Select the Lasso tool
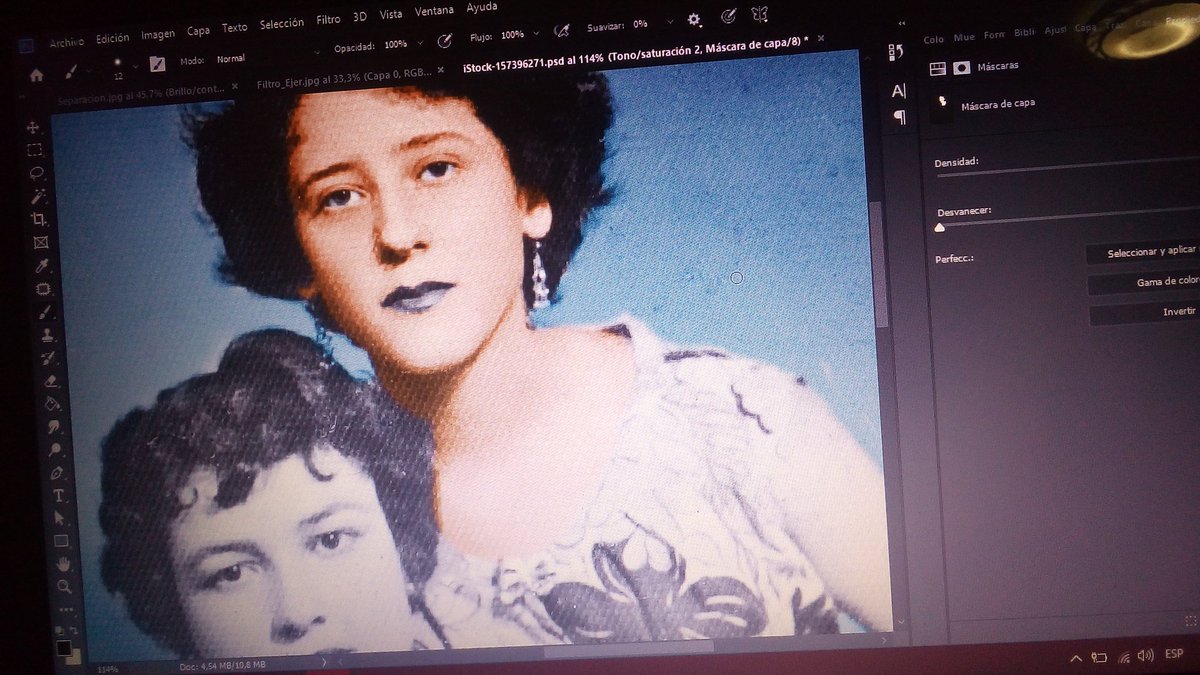Viewport: 1200px width, 675px height. pos(36,173)
